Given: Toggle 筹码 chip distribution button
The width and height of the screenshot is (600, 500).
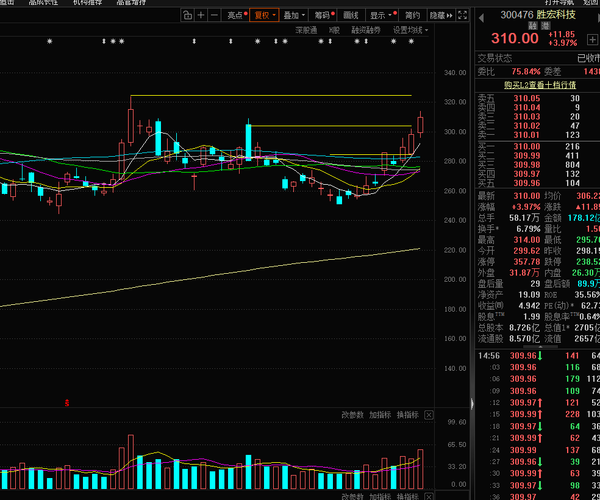Looking at the screenshot, I should pyautogui.click(x=324, y=15).
